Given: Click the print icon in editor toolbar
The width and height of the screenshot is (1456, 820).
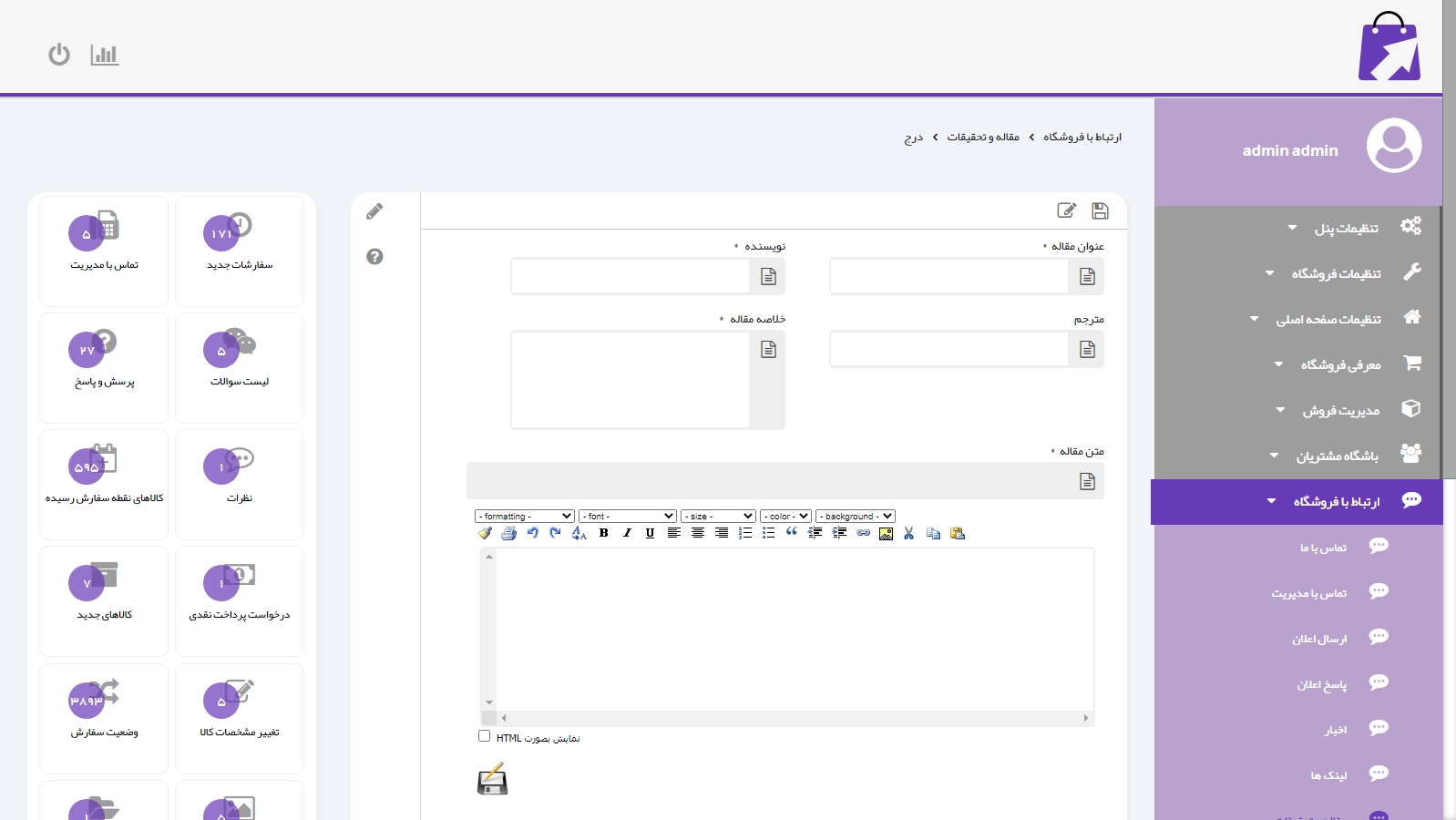Looking at the screenshot, I should pos(508,533).
